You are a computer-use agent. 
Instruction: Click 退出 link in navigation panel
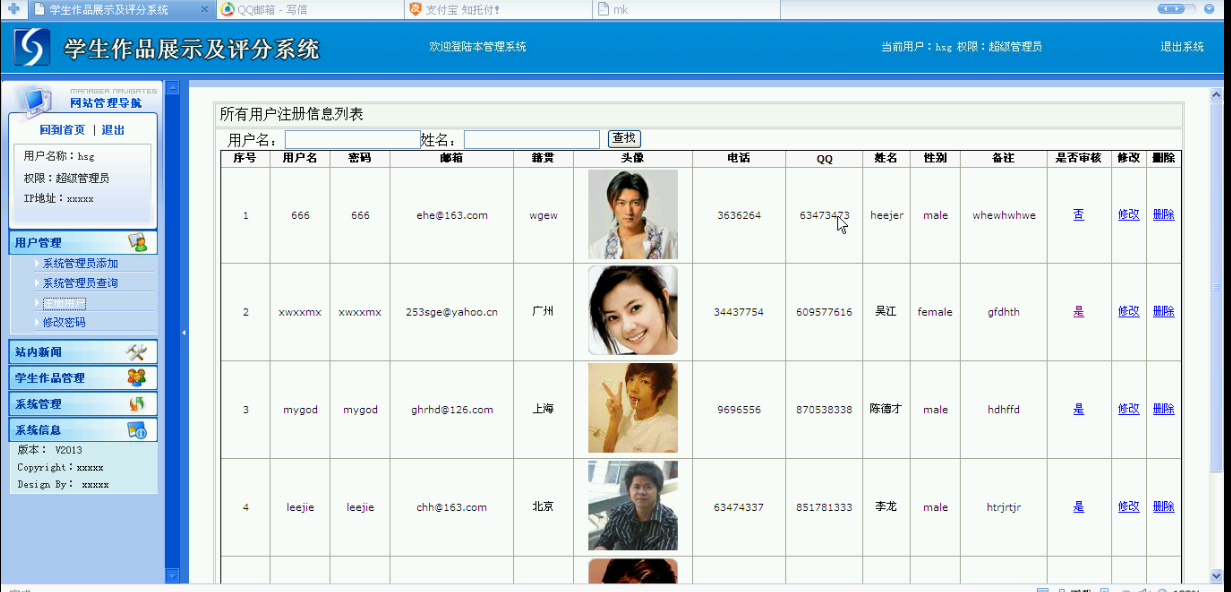pos(113,130)
